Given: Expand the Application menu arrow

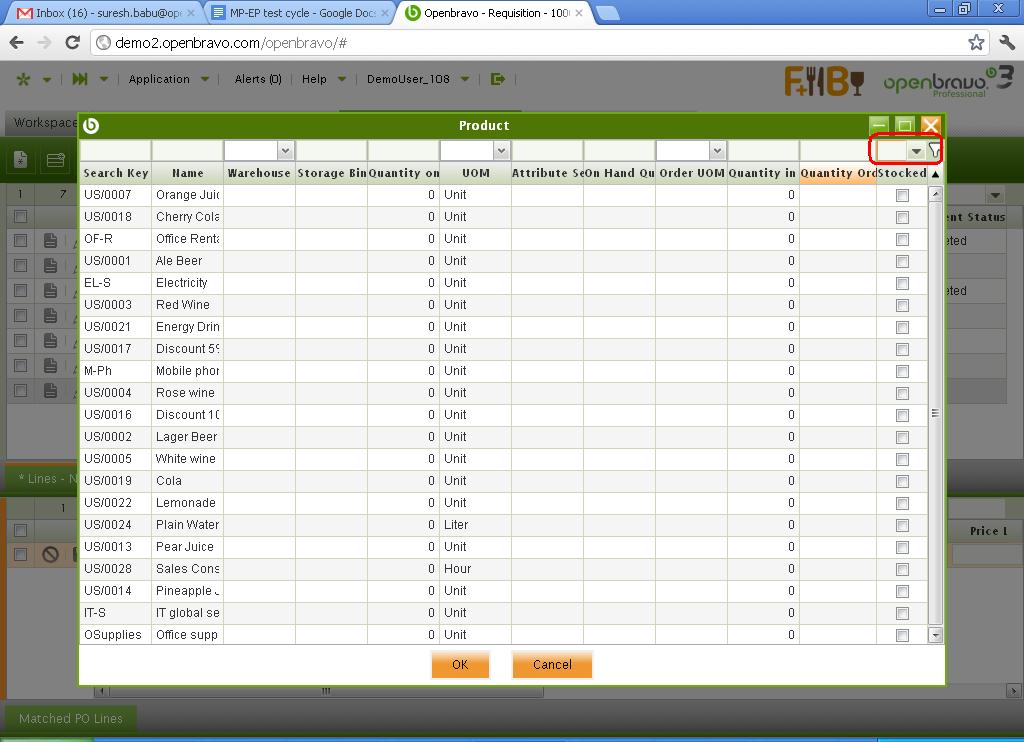Looking at the screenshot, I should 204,79.
